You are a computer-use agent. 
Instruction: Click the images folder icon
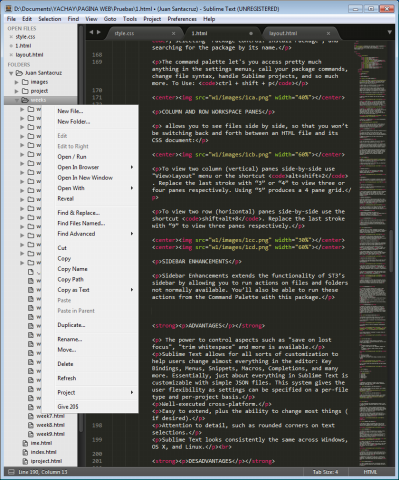point(25,82)
